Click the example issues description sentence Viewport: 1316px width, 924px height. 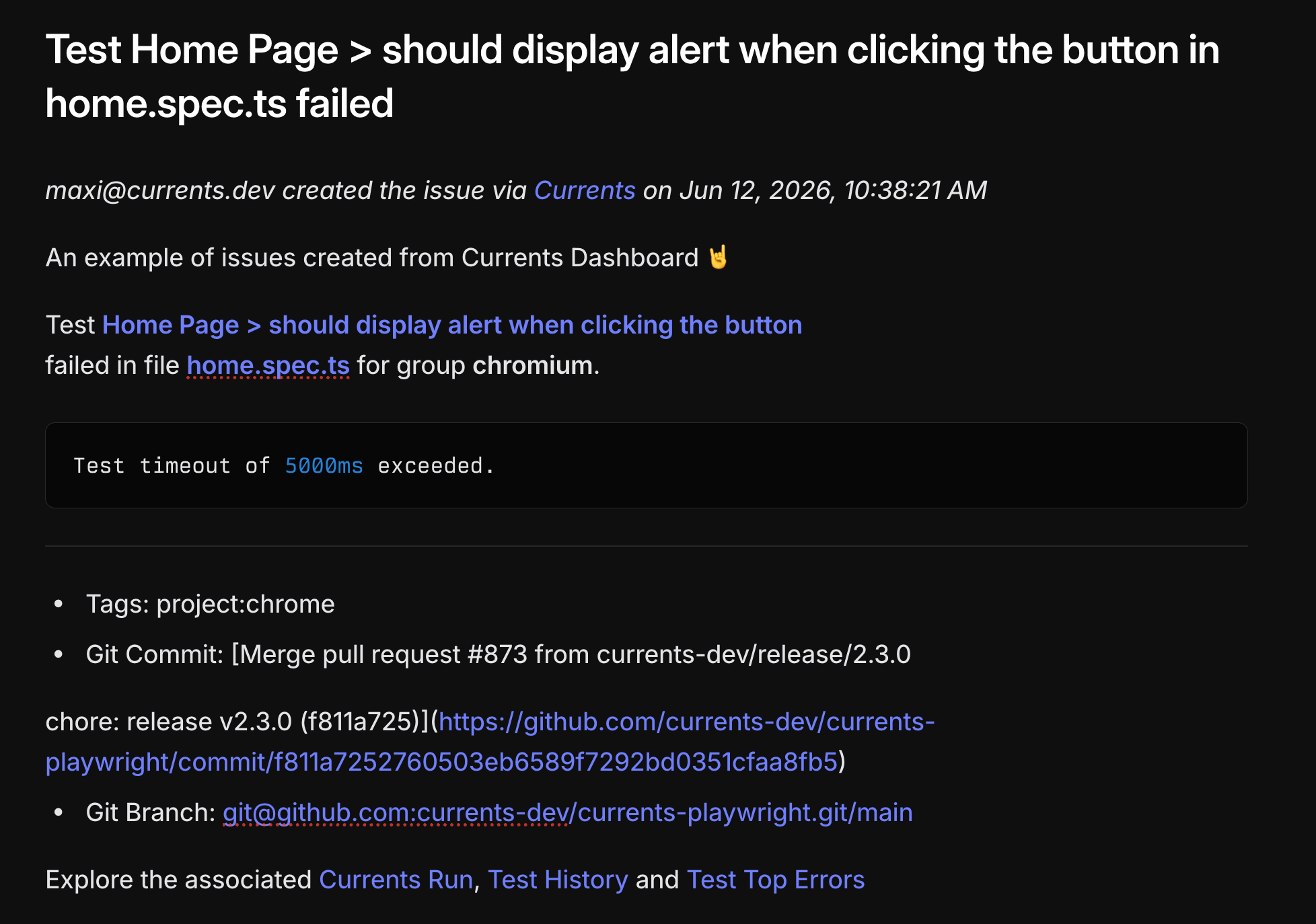[372, 258]
